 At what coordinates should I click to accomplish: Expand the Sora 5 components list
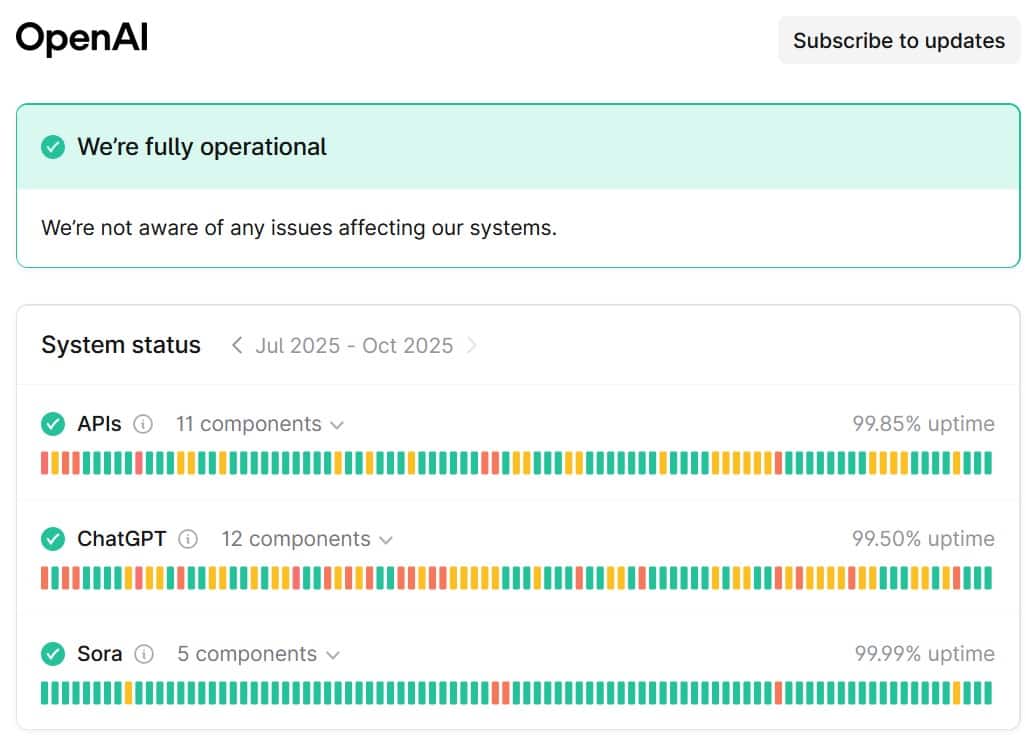(259, 654)
